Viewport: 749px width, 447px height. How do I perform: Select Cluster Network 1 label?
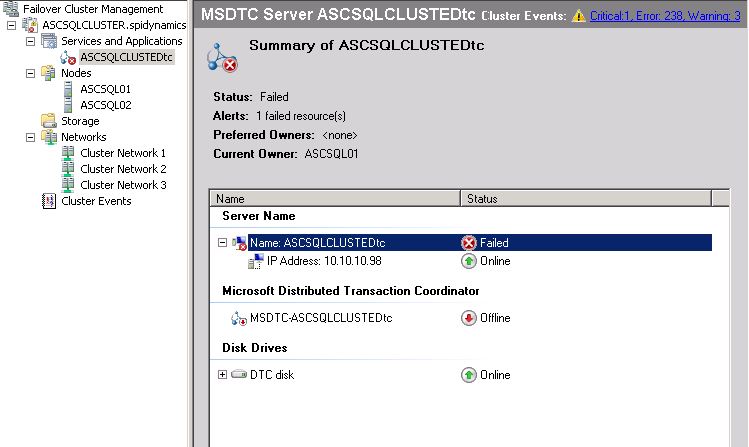click(123, 153)
